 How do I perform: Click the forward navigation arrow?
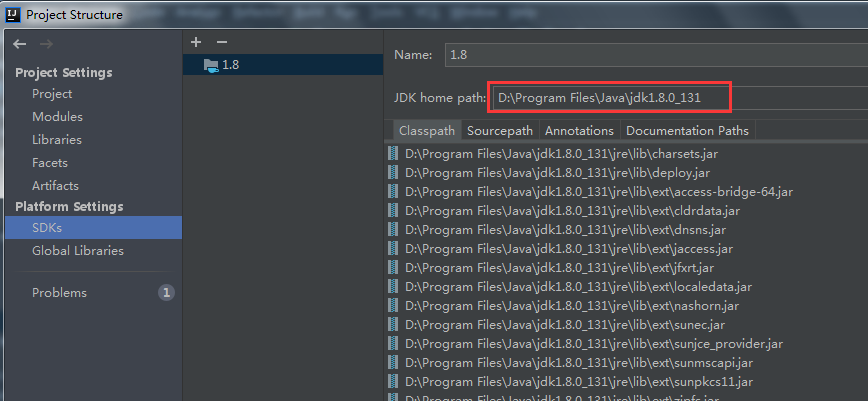pos(46,44)
